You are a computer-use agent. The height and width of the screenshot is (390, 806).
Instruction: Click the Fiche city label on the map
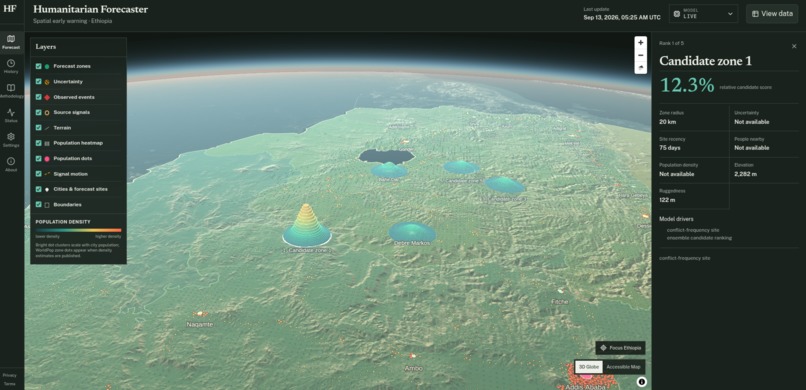tap(560, 302)
